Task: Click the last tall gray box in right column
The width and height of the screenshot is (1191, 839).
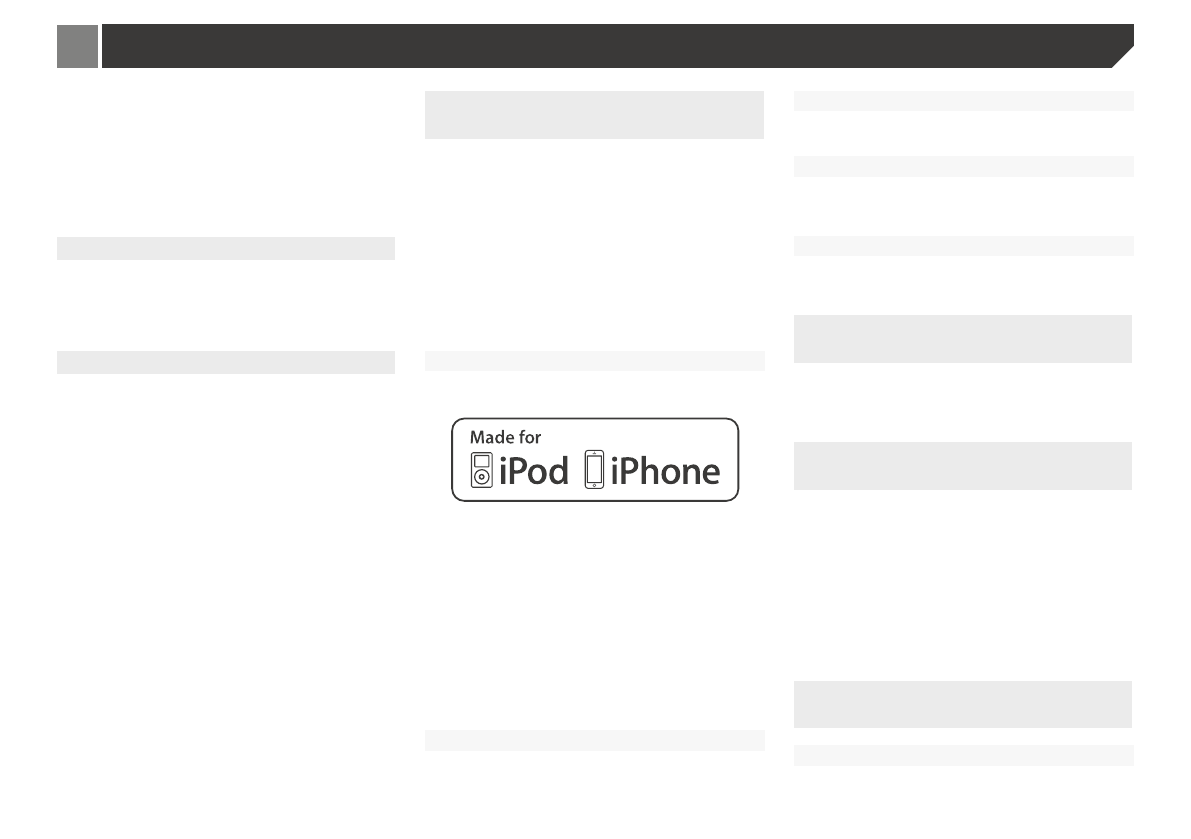Action: (x=963, y=704)
